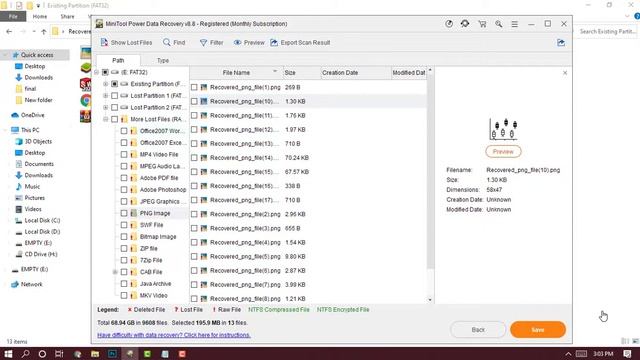Expand the Lost Partition 2 node
640x360 pixels.
click(106, 107)
